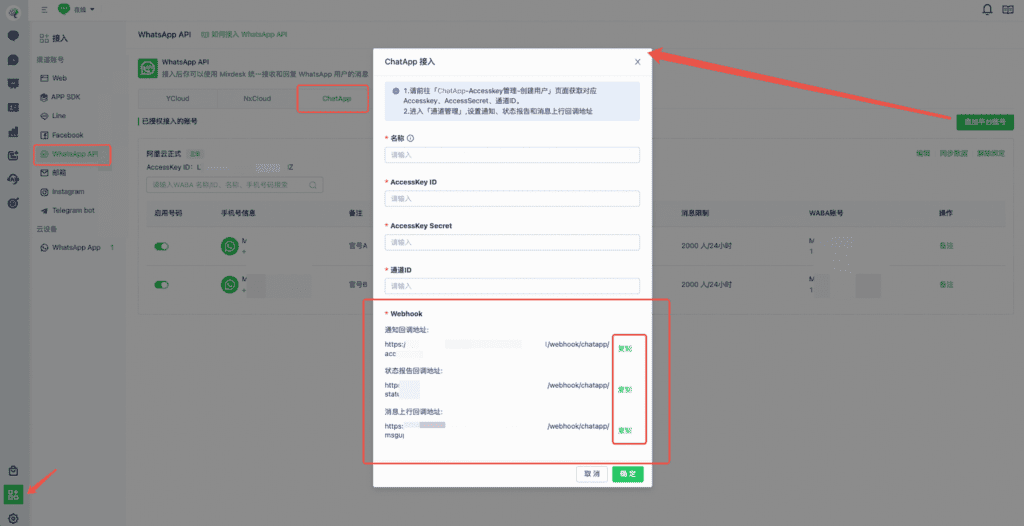
Task: Open the notification bell
Action: 987,9
